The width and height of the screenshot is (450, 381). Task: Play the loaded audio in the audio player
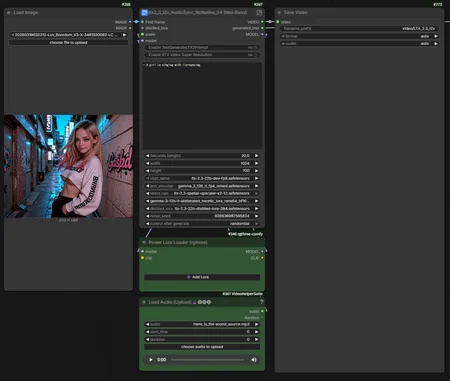151,360
